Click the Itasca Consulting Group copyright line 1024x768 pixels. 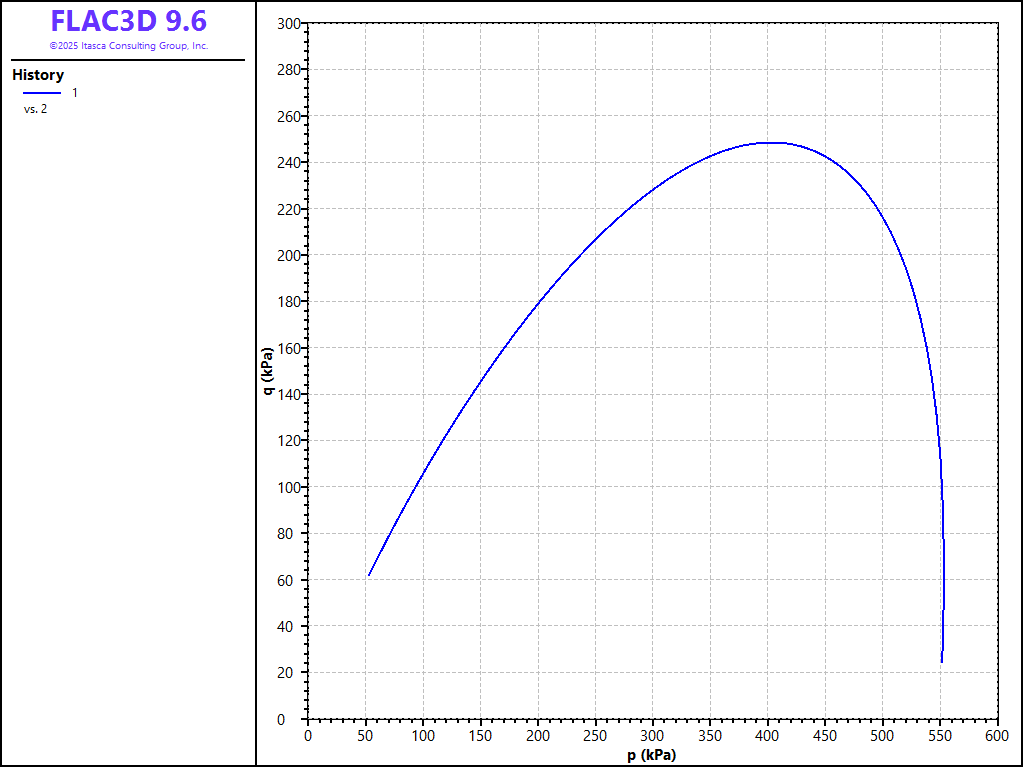pyautogui.click(x=128, y=46)
